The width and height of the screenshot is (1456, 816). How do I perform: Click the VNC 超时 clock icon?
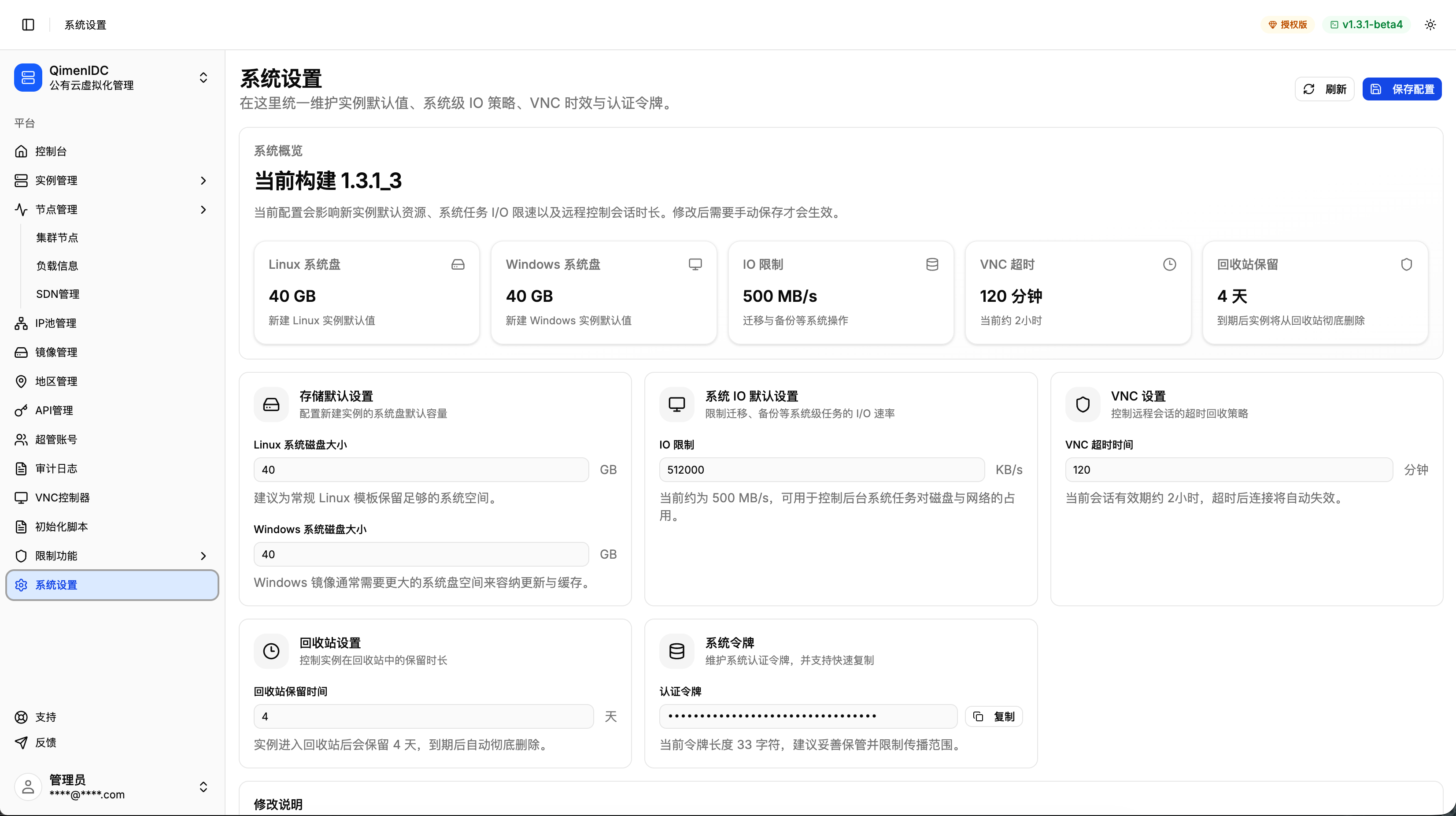[x=1169, y=264]
